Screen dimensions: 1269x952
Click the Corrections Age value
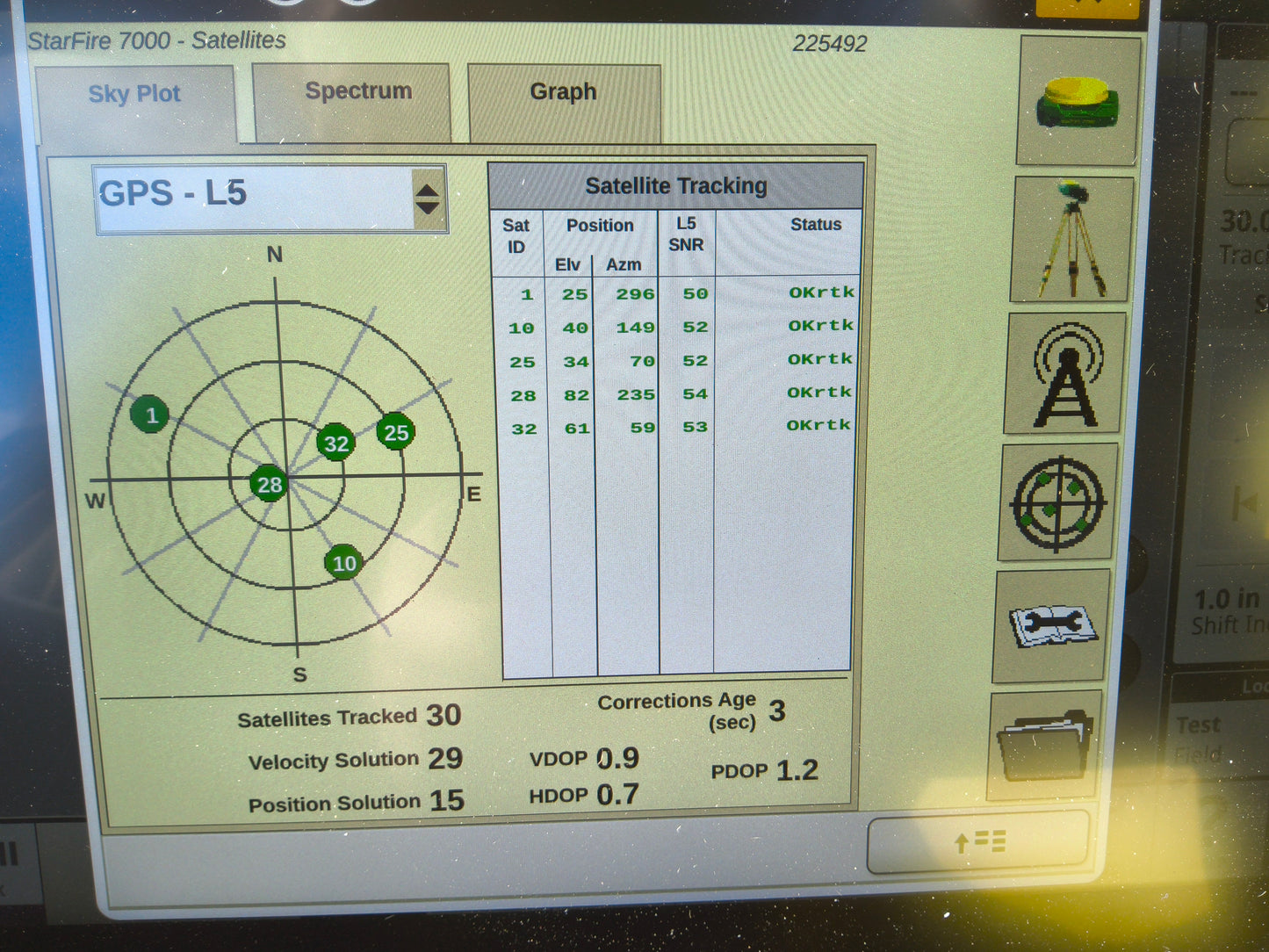pyautogui.click(x=776, y=710)
